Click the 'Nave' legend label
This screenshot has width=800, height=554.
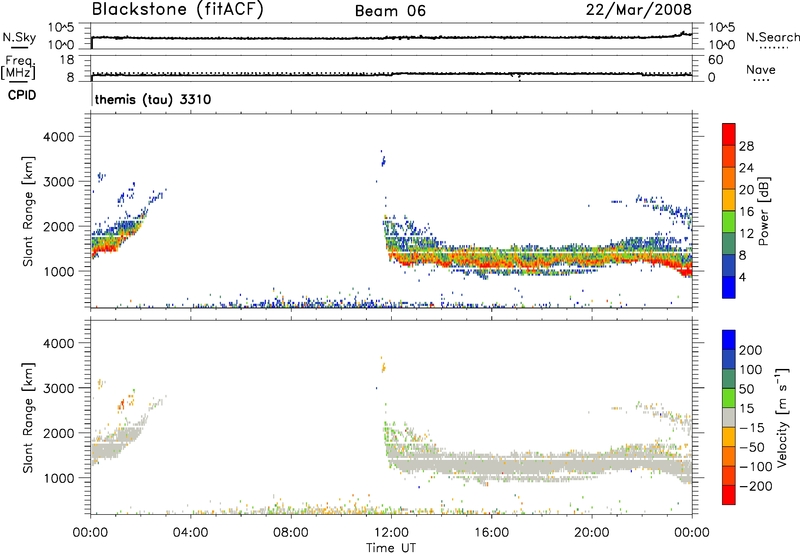(x=761, y=70)
